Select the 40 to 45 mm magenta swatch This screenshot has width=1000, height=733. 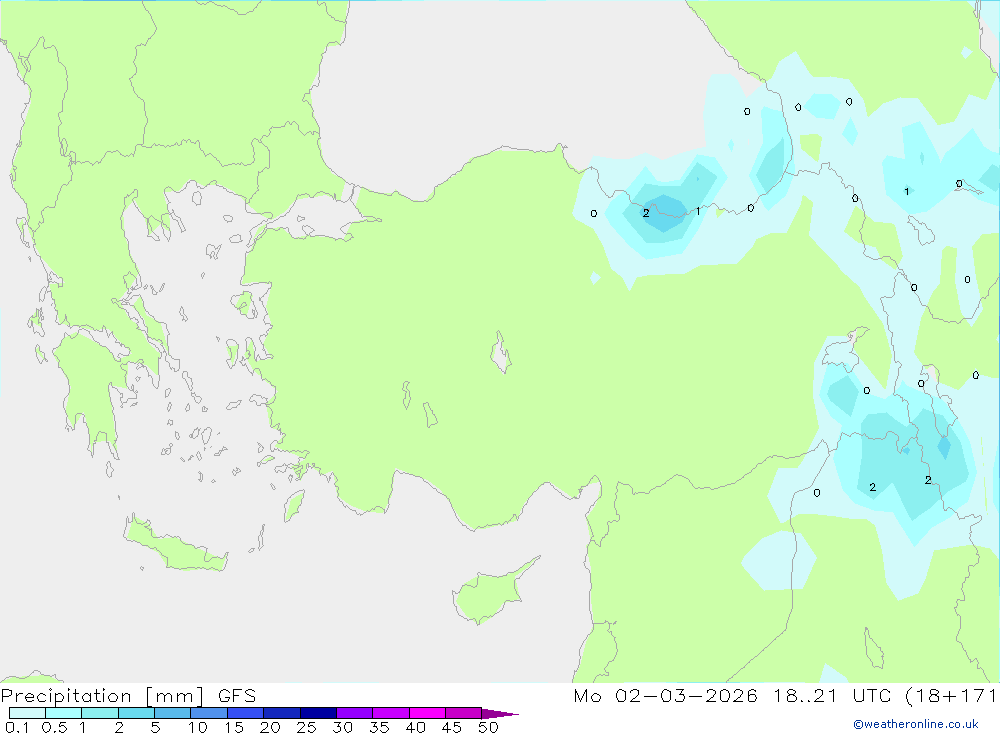(427, 713)
